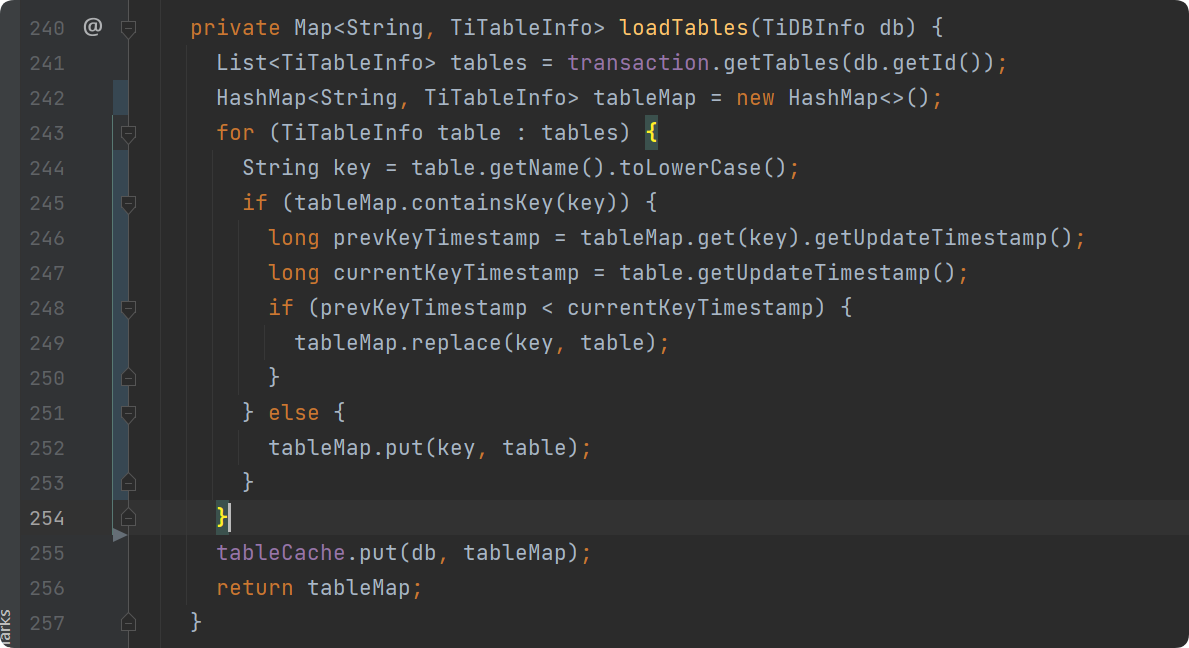This screenshot has width=1189, height=648.
Task: Collapse the else block fold marker
Action: [128, 413]
